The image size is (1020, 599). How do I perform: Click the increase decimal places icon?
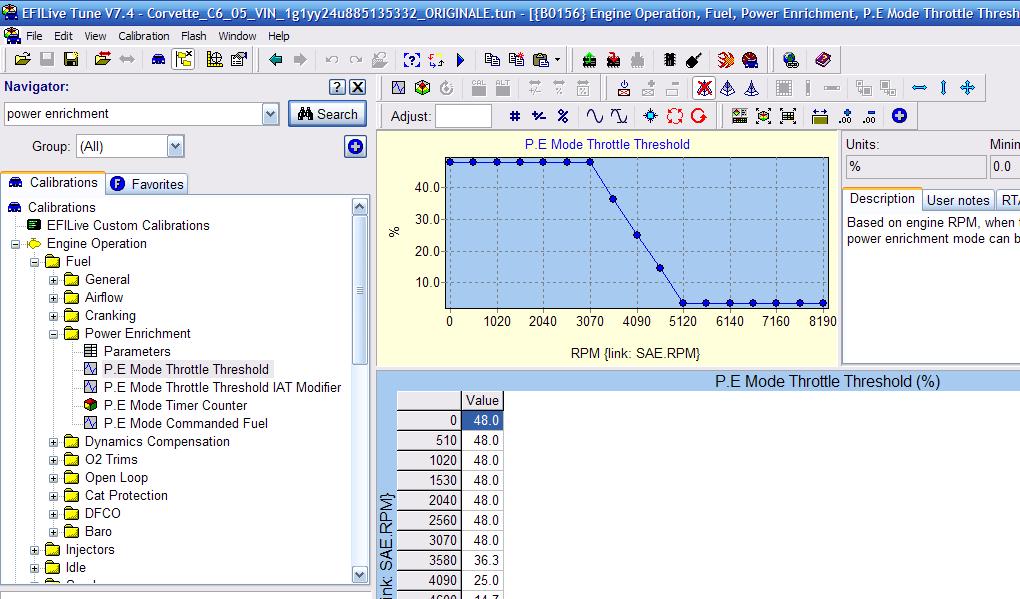click(x=845, y=116)
